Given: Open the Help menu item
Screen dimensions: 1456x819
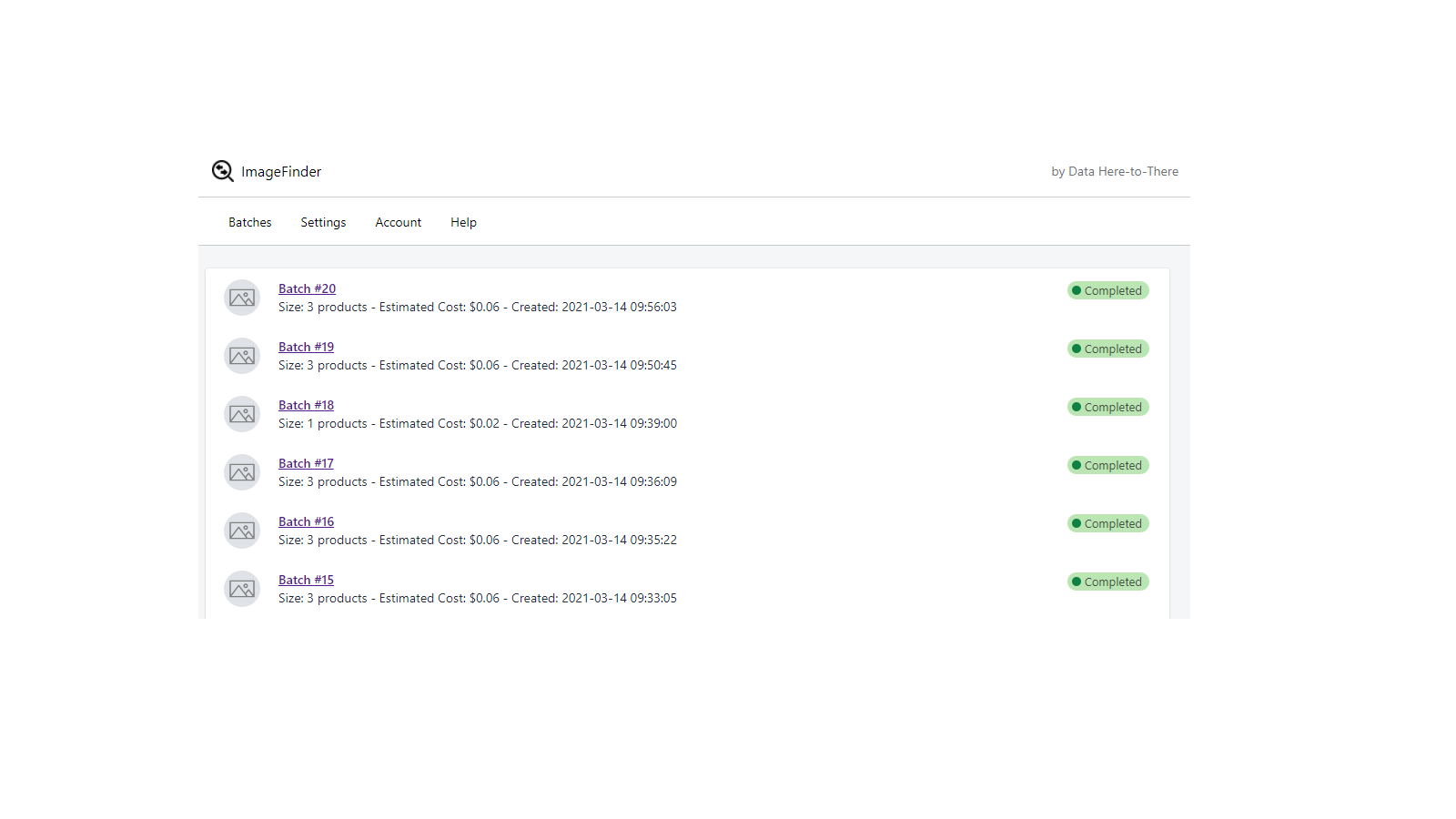Looking at the screenshot, I should pyautogui.click(x=463, y=222).
